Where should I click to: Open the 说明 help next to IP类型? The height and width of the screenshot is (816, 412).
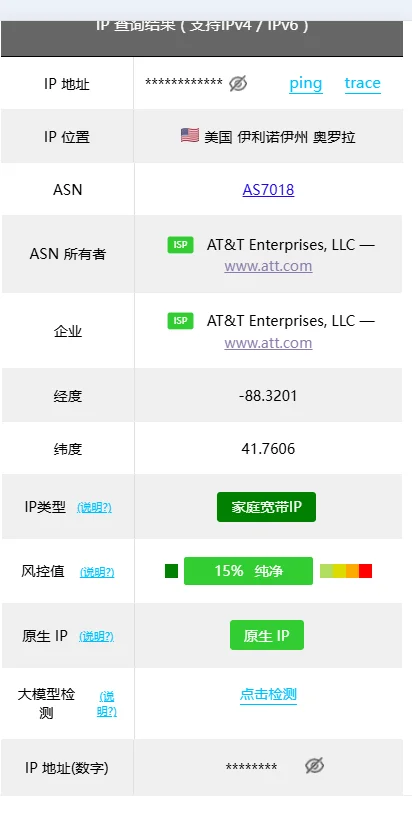coord(94,507)
